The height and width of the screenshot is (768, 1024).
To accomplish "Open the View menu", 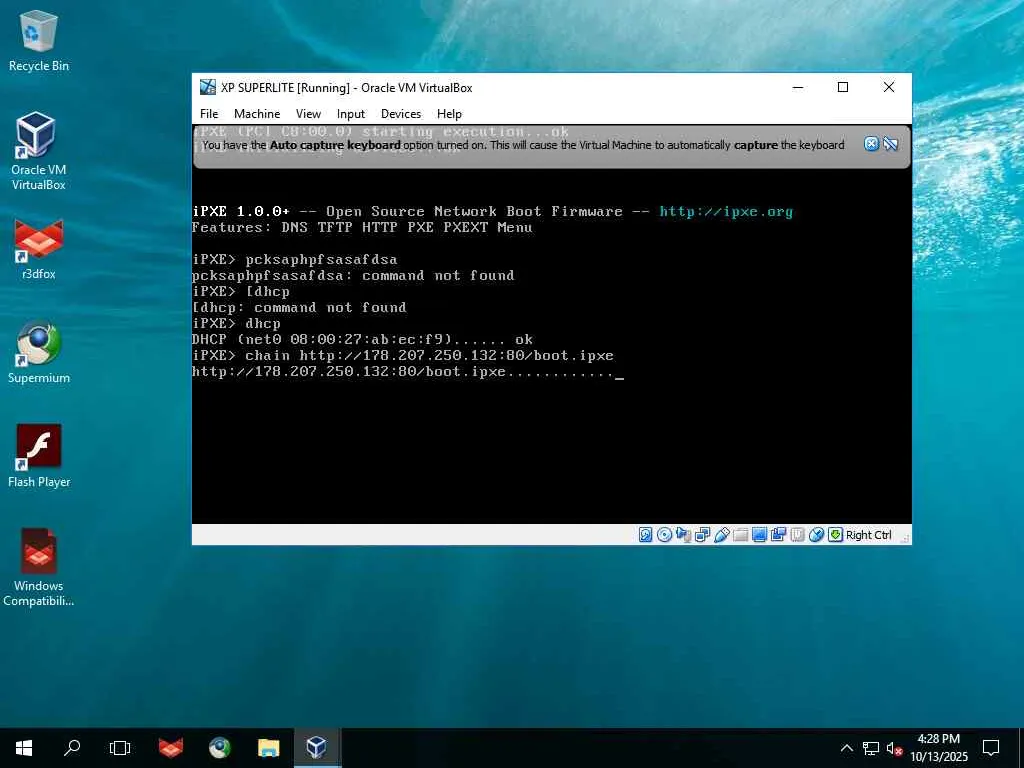I will click(308, 114).
